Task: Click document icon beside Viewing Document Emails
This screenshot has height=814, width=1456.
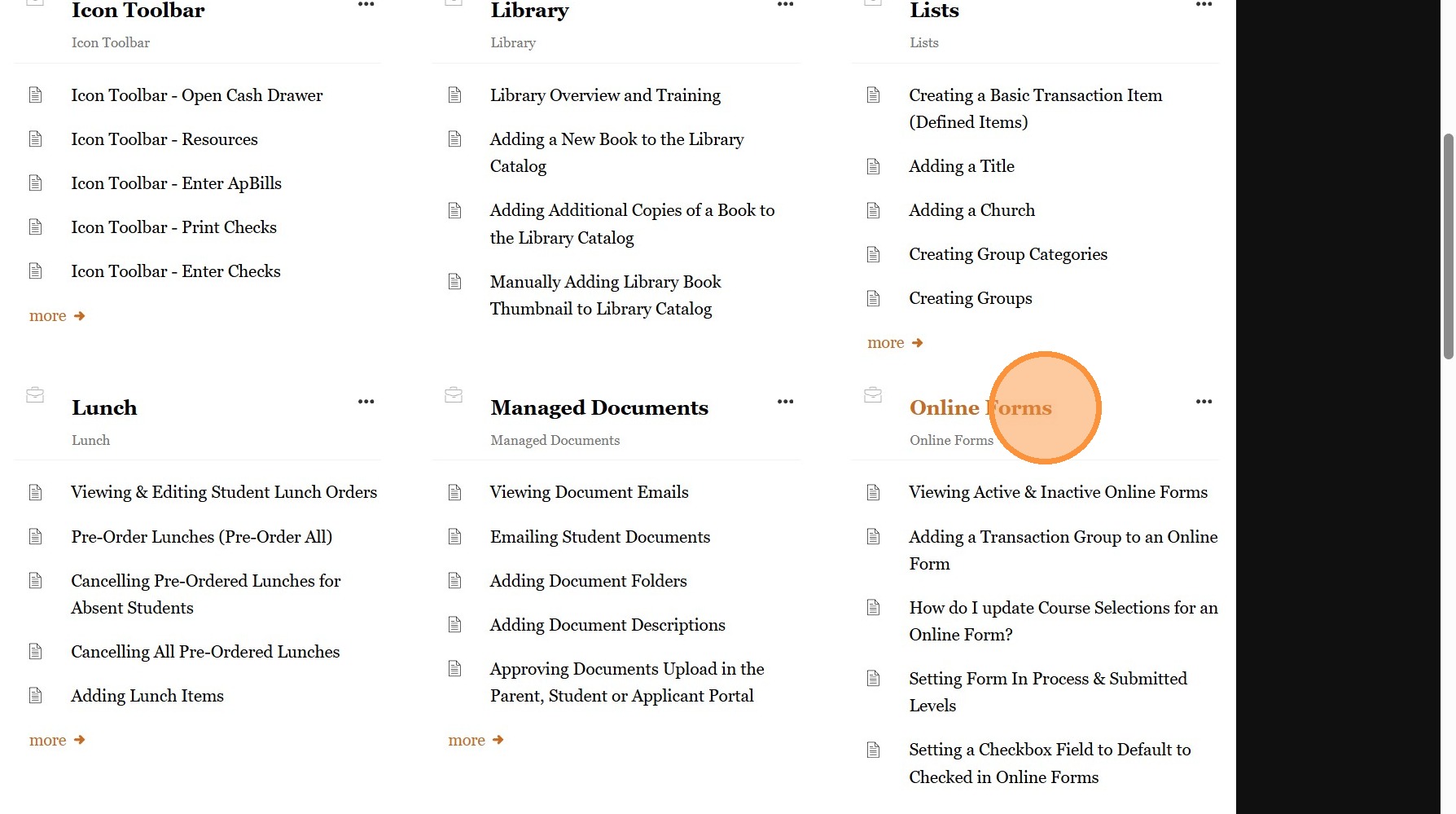Action: [454, 492]
